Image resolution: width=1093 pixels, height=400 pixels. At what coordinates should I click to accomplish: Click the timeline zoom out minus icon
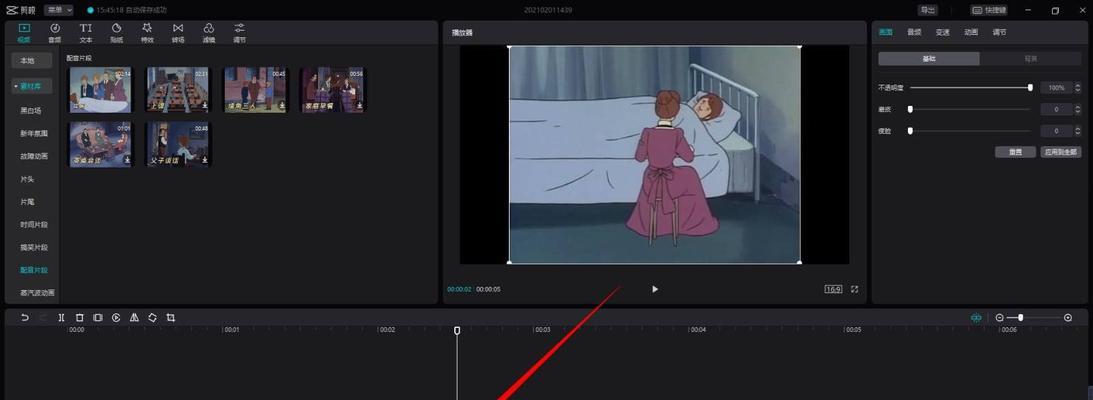(1000, 318)
